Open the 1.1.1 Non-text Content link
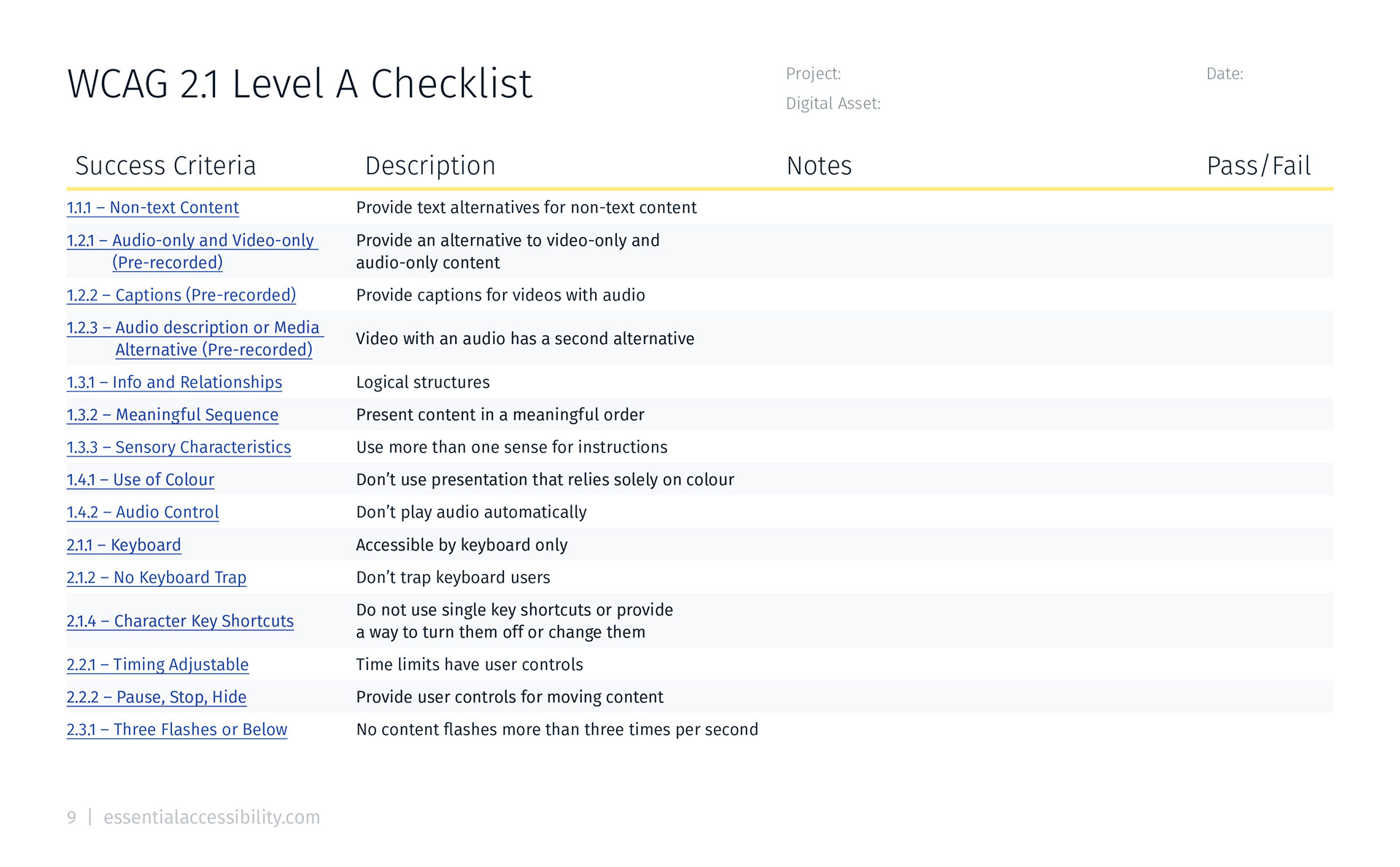Screen dimensions: 1400x867 152,208
